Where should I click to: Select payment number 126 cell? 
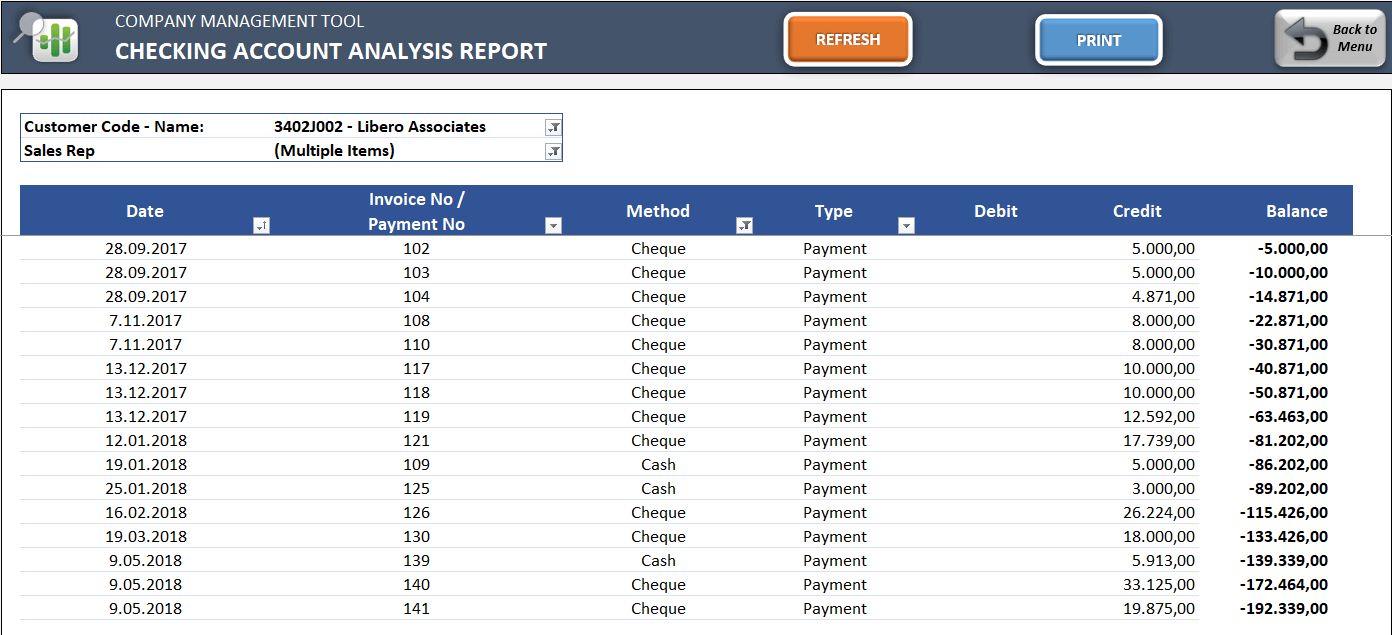click(416, 513)
